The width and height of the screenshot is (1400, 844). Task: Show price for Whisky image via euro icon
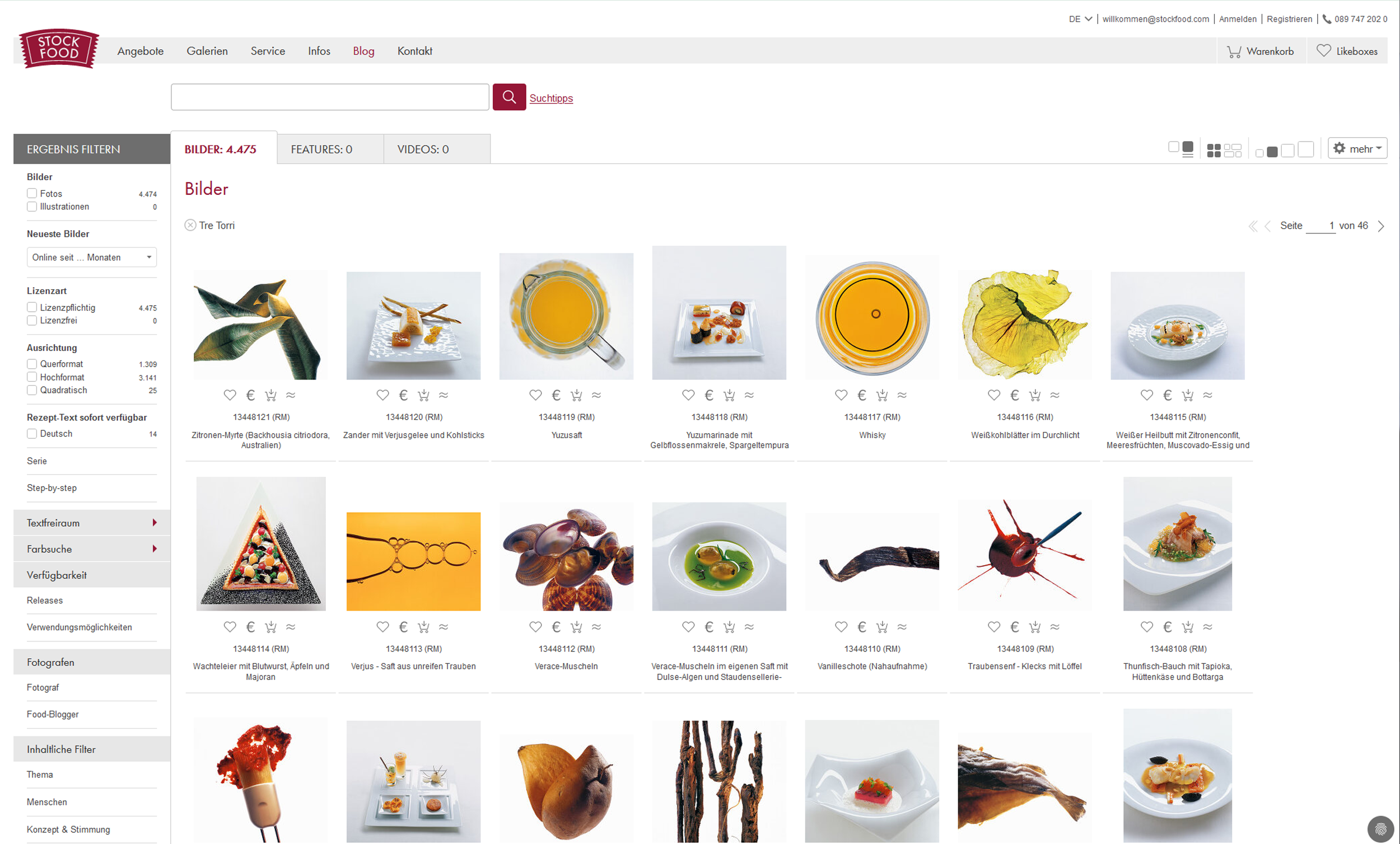point(861,395)
